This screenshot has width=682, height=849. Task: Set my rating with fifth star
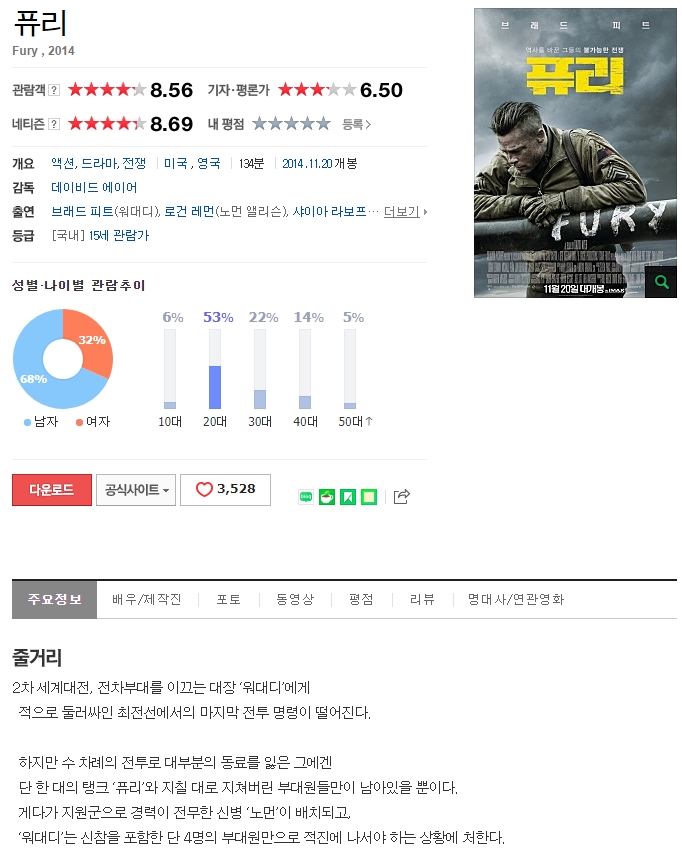324,124
